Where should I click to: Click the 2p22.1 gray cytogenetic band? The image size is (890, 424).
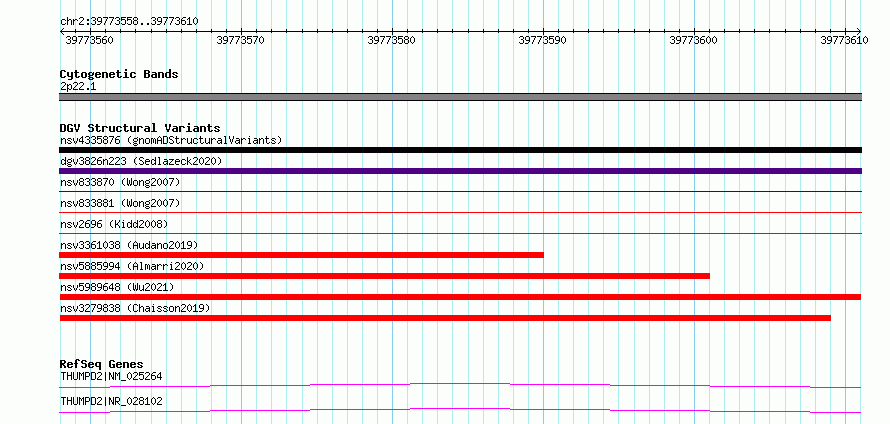pos(460,97)
